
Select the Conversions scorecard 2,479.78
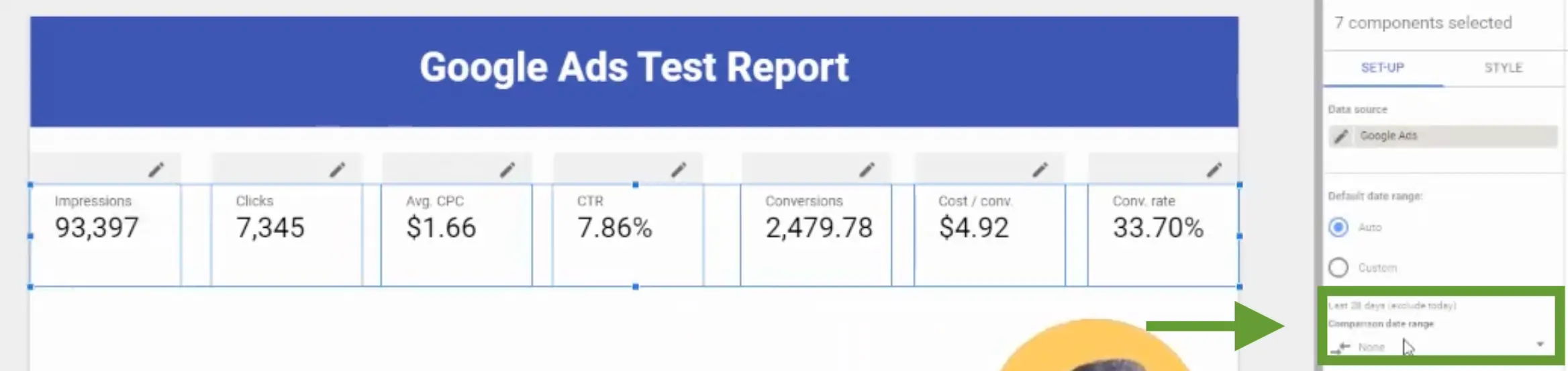point(816,235)
